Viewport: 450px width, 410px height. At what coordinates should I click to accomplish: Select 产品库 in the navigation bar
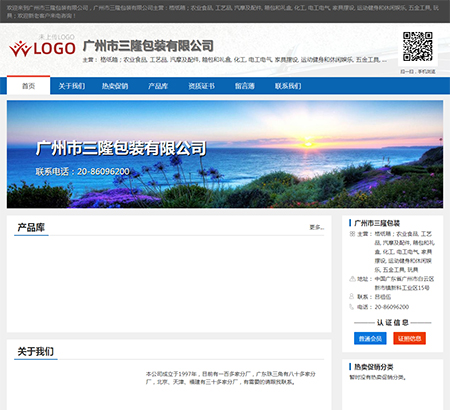158,86
